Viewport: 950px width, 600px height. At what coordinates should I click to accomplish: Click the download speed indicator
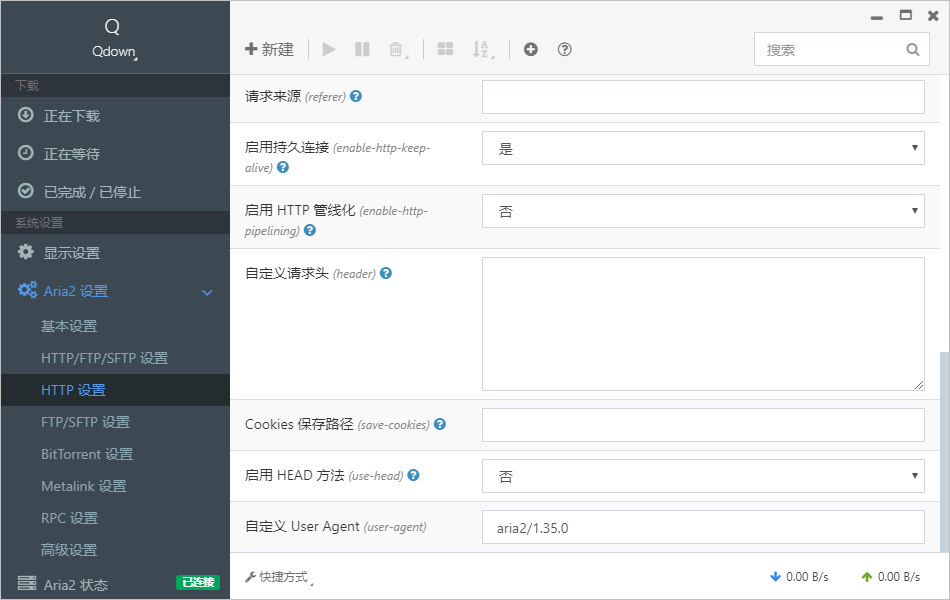pyautogui.click(x=799, y=577)
